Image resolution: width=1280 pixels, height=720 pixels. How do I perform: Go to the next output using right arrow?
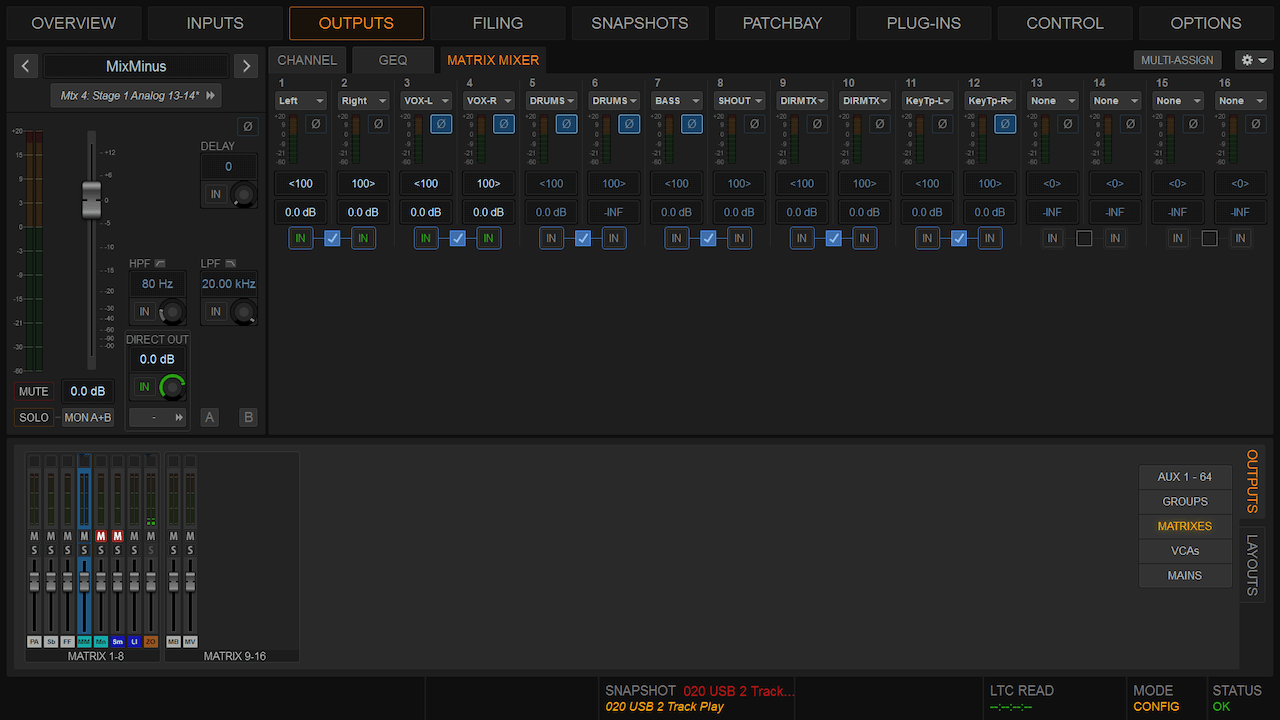click(245, 66)
